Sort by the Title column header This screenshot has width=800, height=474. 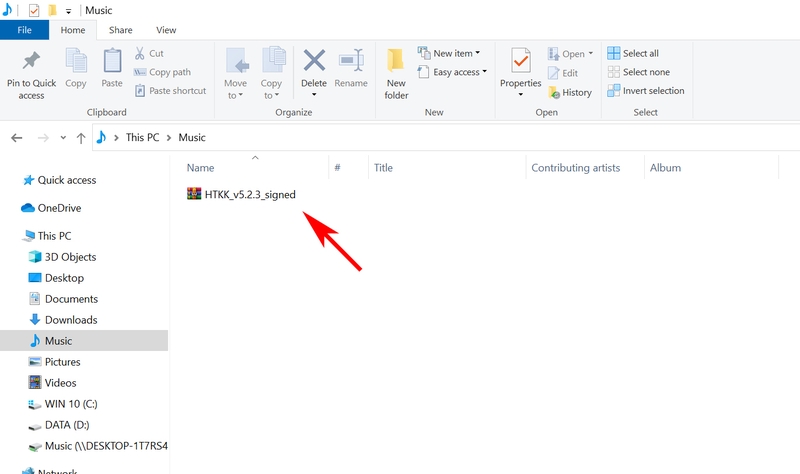[383, 167]
